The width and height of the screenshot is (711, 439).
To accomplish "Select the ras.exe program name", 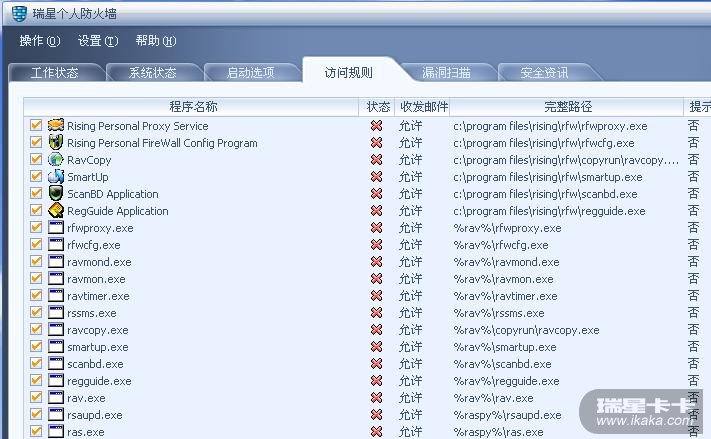I will coord(86,432).
